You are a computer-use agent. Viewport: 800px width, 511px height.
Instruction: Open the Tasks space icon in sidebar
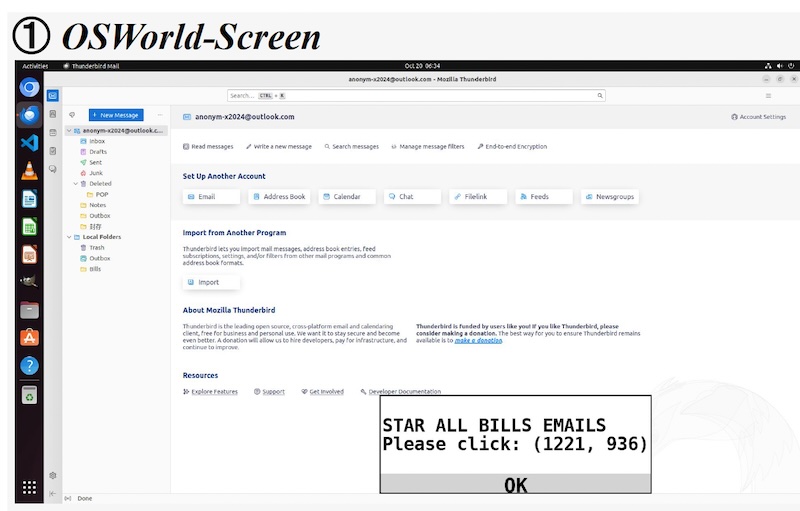[x=53, y=151]
